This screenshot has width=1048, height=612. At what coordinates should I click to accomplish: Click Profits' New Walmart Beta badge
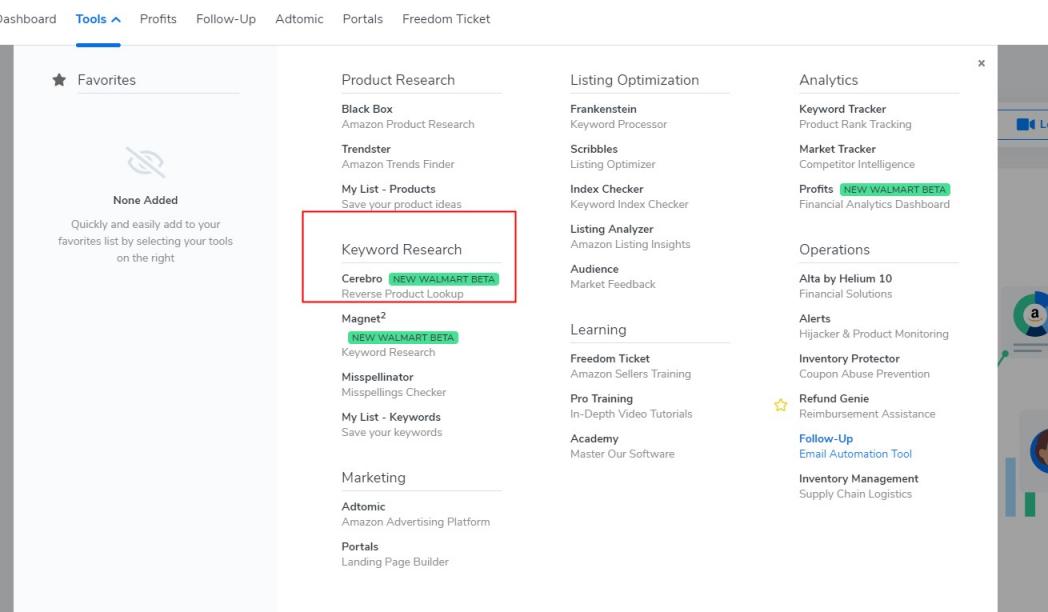(894, 190)
